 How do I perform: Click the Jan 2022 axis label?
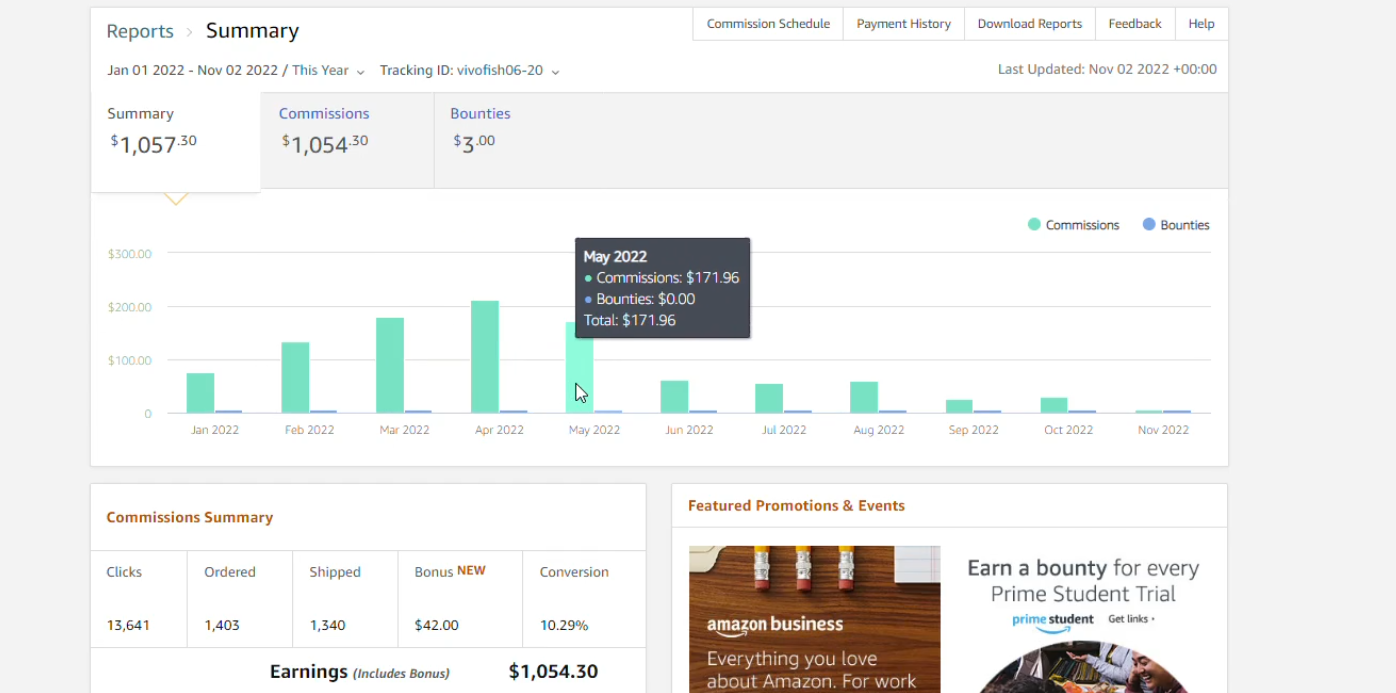pyautogui.click(x=215, y=430)
